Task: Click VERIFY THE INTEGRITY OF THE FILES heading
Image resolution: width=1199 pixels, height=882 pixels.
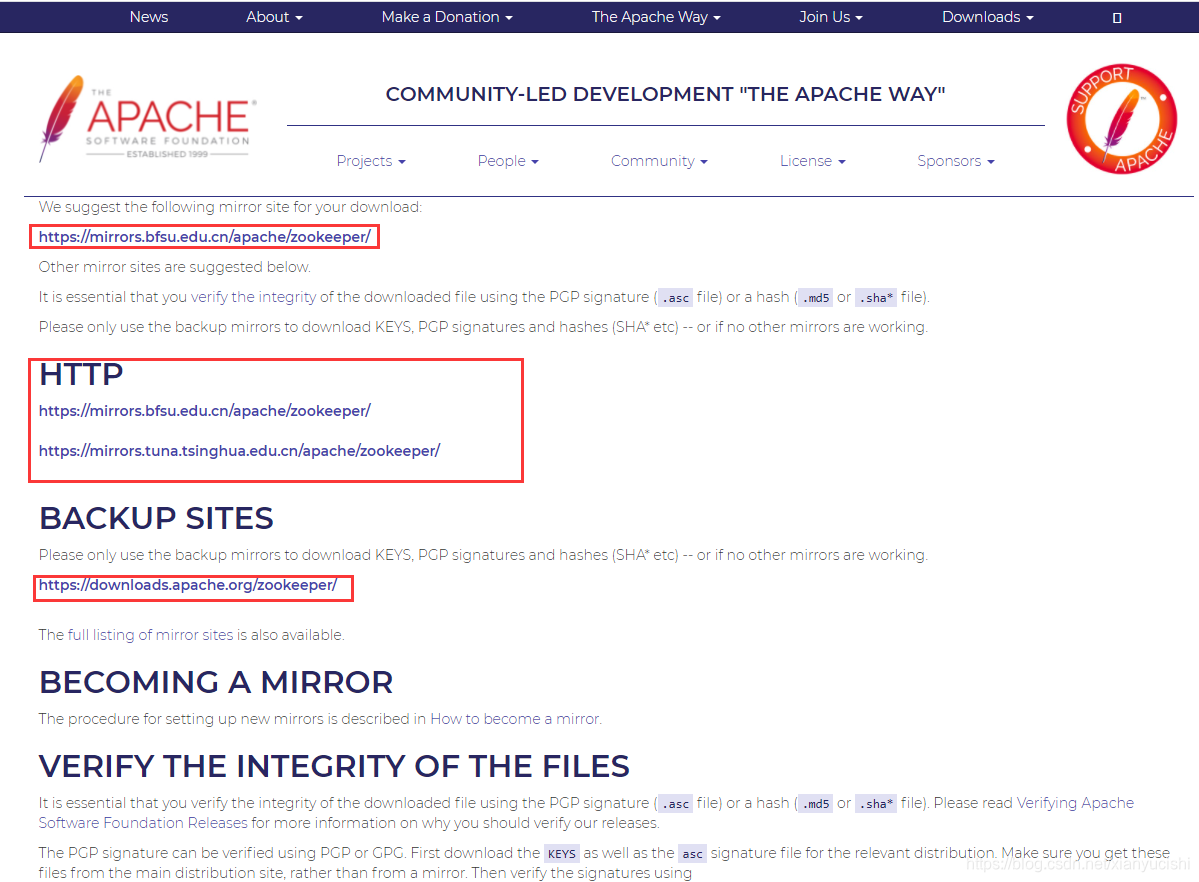Action: tap(334, 766)
